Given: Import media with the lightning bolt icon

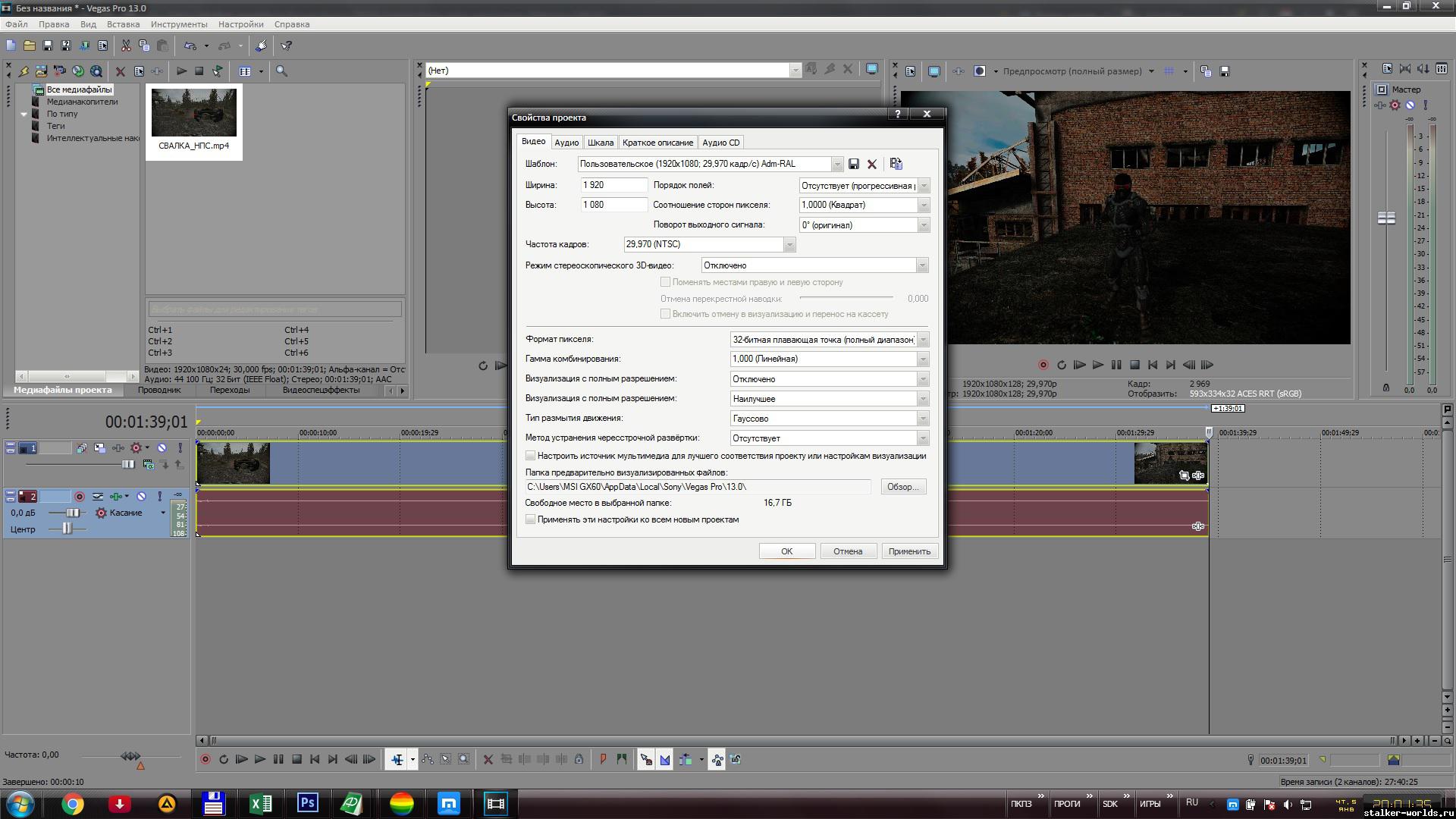Looking at the screenshot, I should point(24,71).
